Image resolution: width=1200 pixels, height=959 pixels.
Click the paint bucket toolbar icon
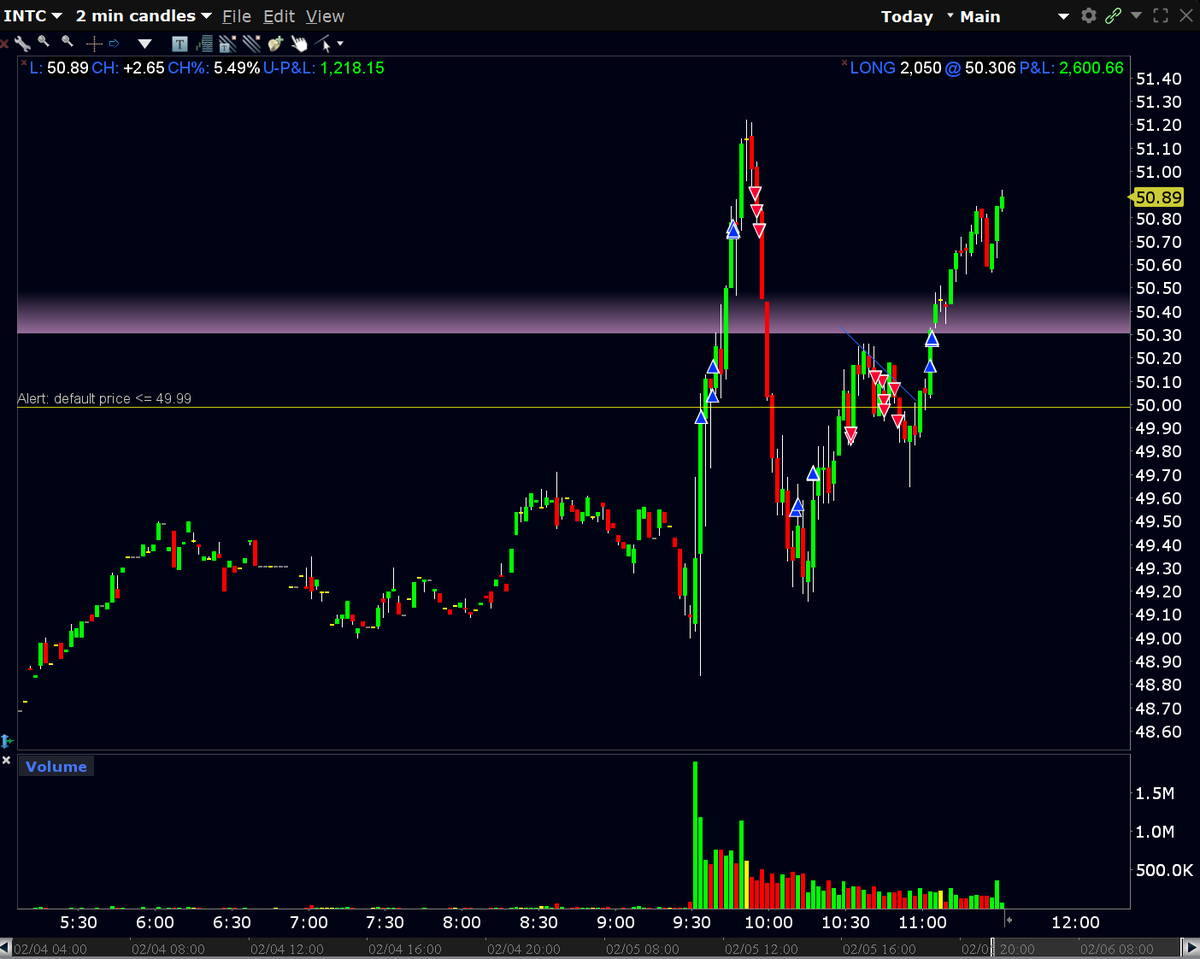275,44
